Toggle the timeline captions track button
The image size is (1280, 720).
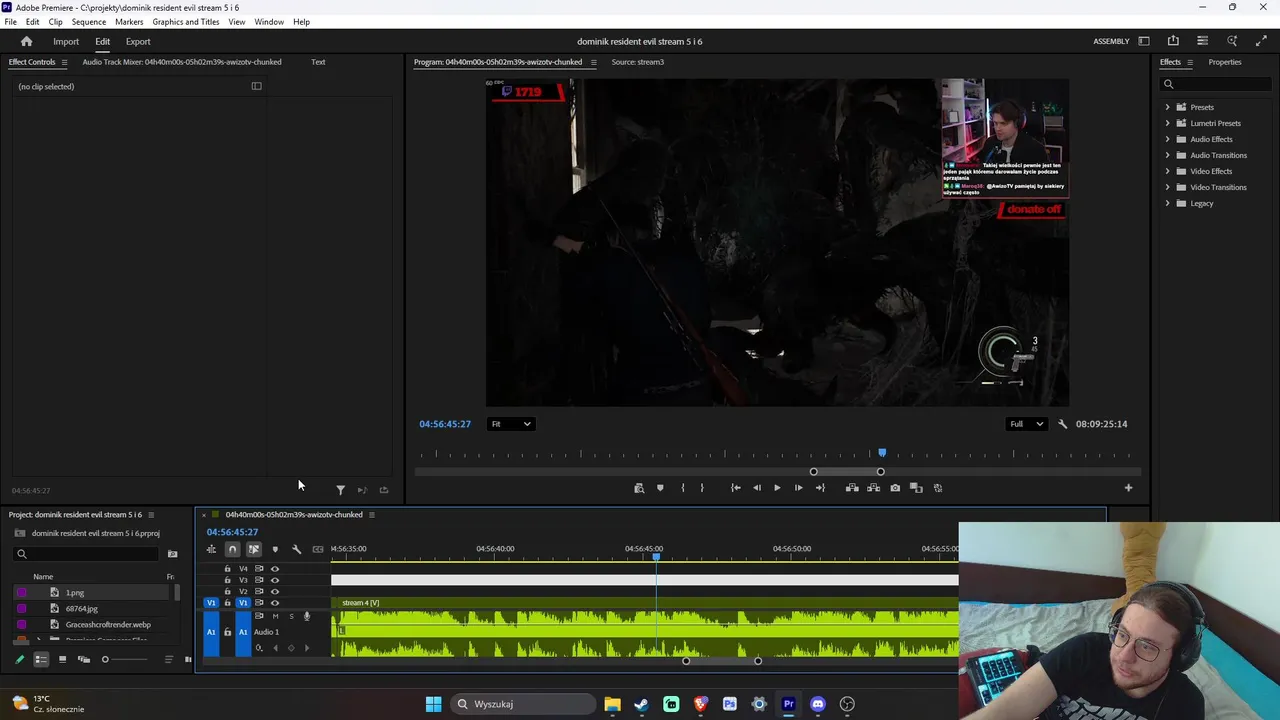pyautogui.click(x=318, y=549)
